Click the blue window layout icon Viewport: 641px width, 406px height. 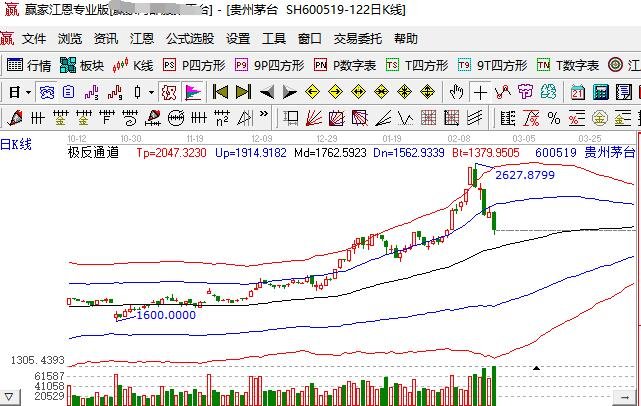click(x=47, y=92)
